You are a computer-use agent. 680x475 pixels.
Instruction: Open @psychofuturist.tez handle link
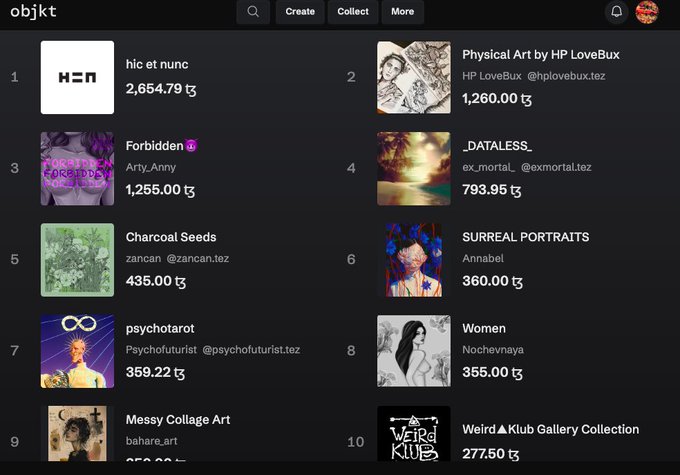[251, 350]
